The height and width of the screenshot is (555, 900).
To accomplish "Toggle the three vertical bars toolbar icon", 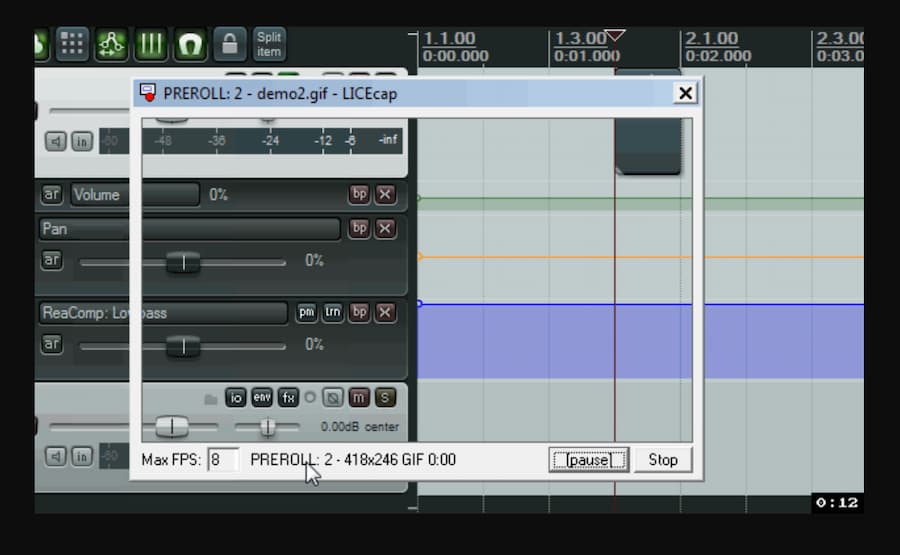I will coord(151,44).
